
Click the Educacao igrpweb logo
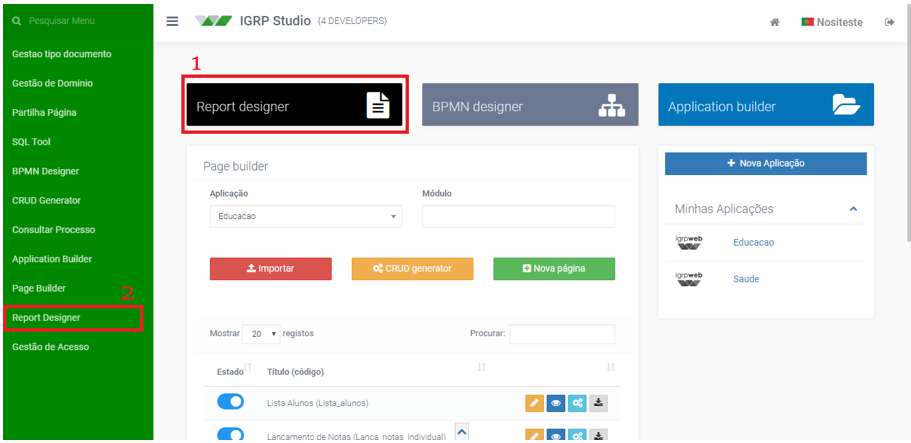(688, 242)
